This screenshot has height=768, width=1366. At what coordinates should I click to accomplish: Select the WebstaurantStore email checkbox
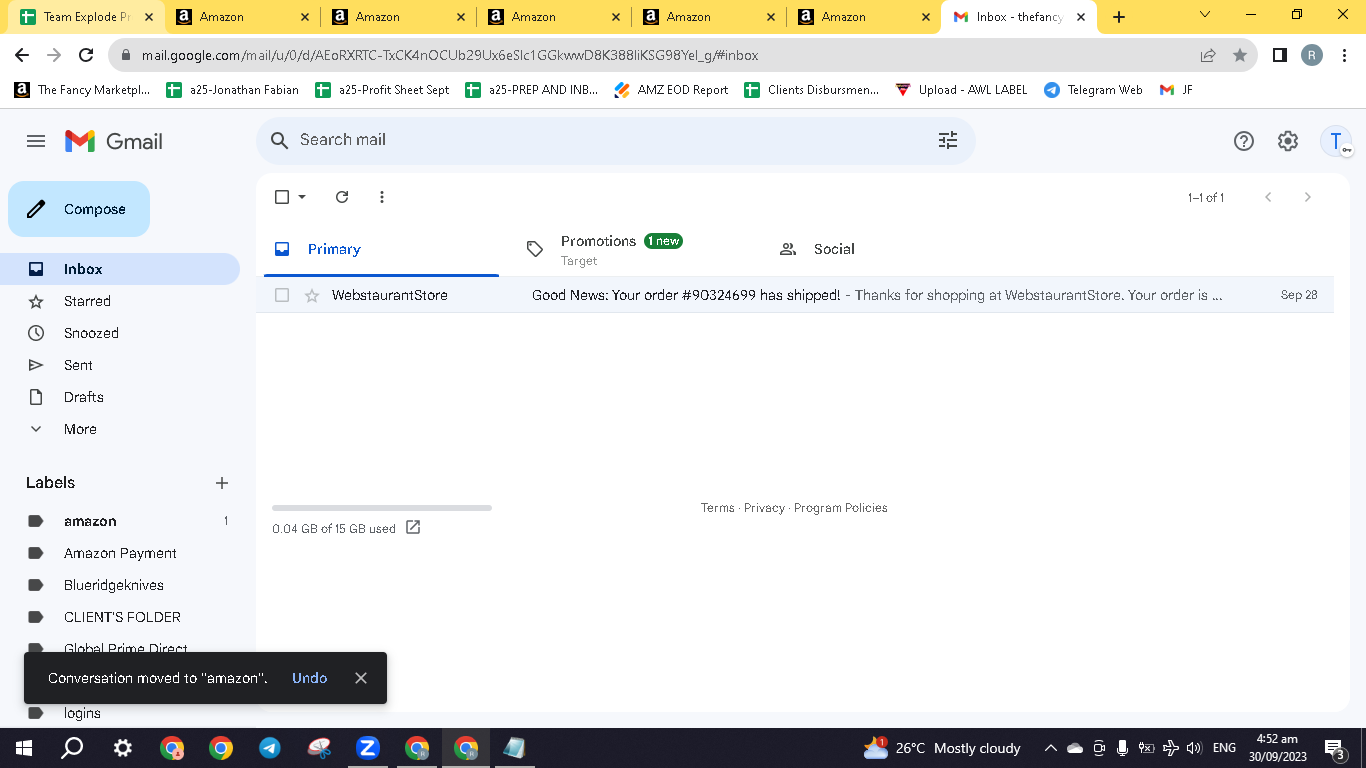click(x=282, y=295)
